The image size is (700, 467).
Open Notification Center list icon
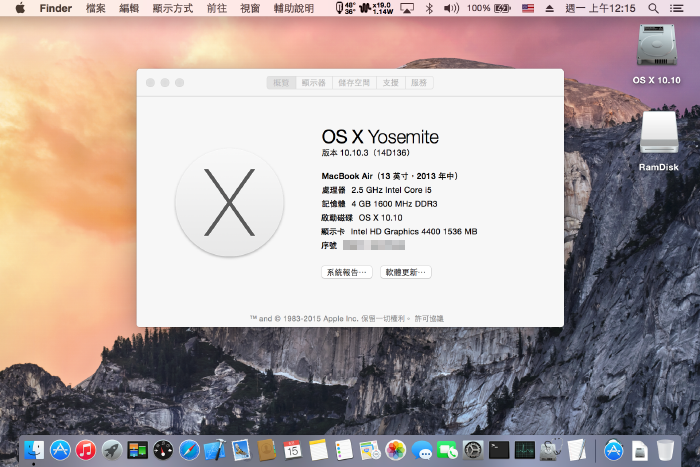click(677, 8)
